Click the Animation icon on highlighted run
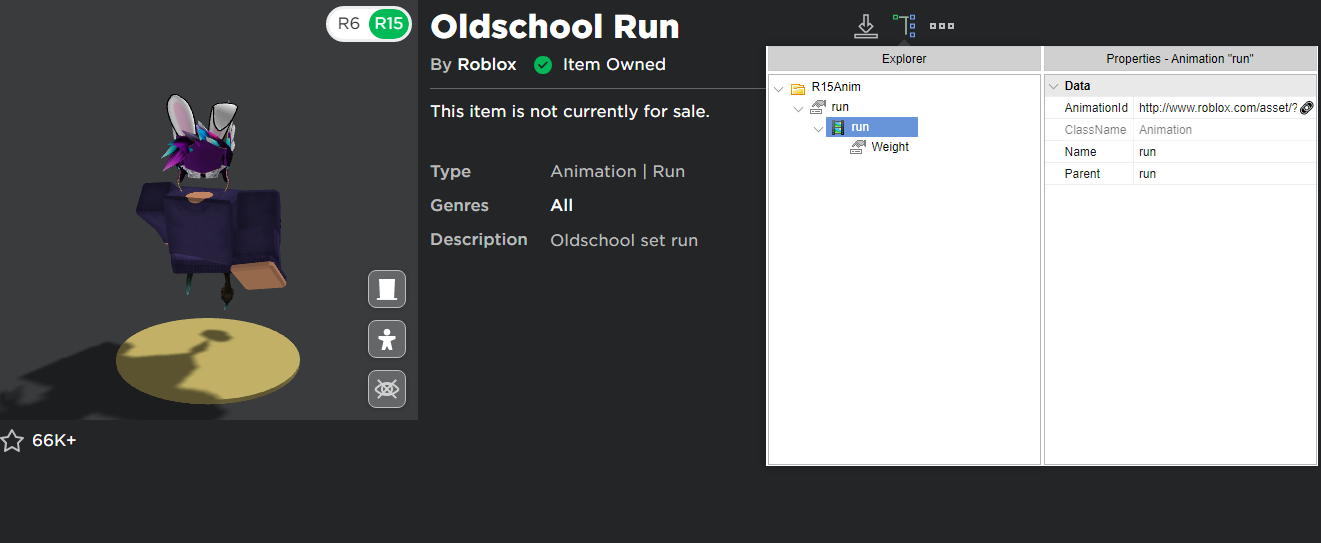 coord(837,127)
